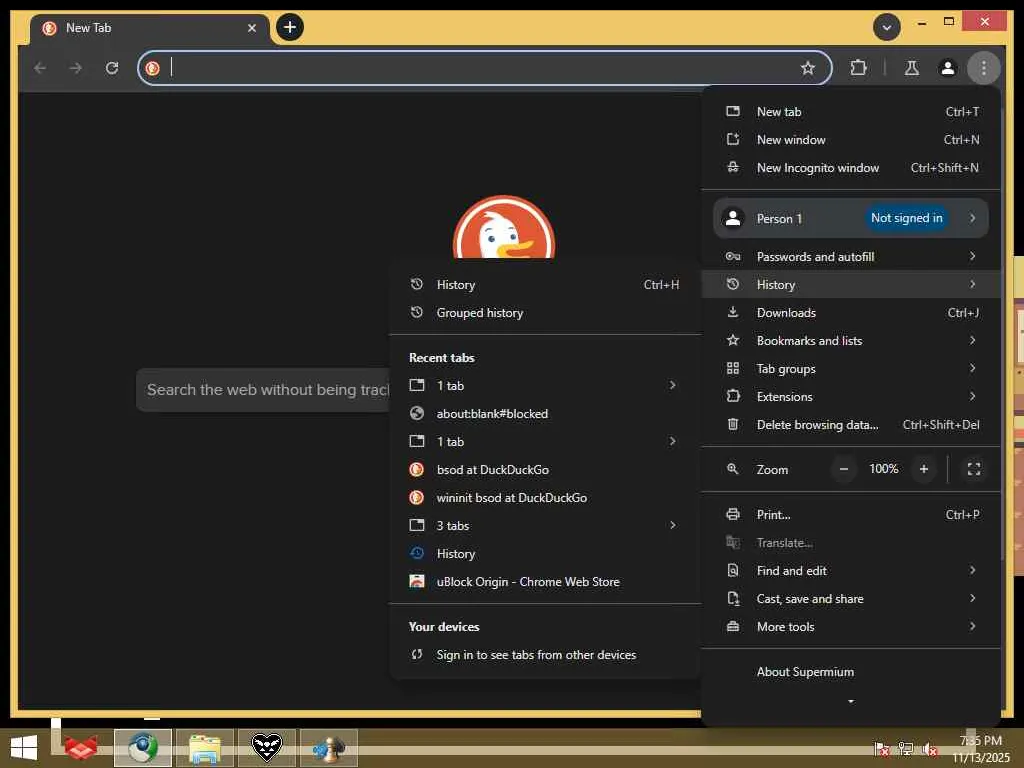
Task: Click the Not signed in badge
Action: point(906,218)
